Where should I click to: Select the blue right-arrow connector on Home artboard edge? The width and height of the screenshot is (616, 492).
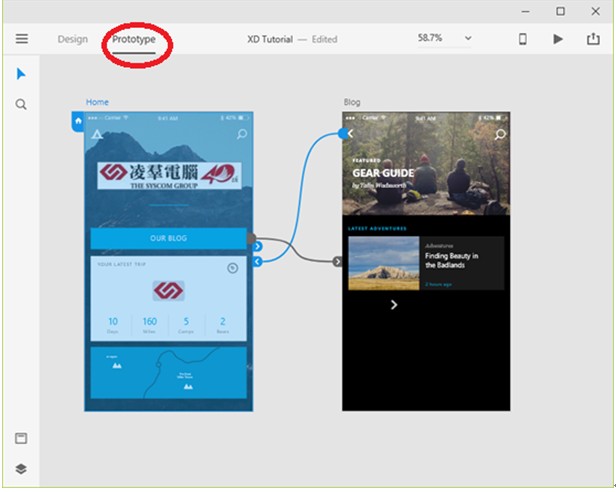tap(258, 247)
